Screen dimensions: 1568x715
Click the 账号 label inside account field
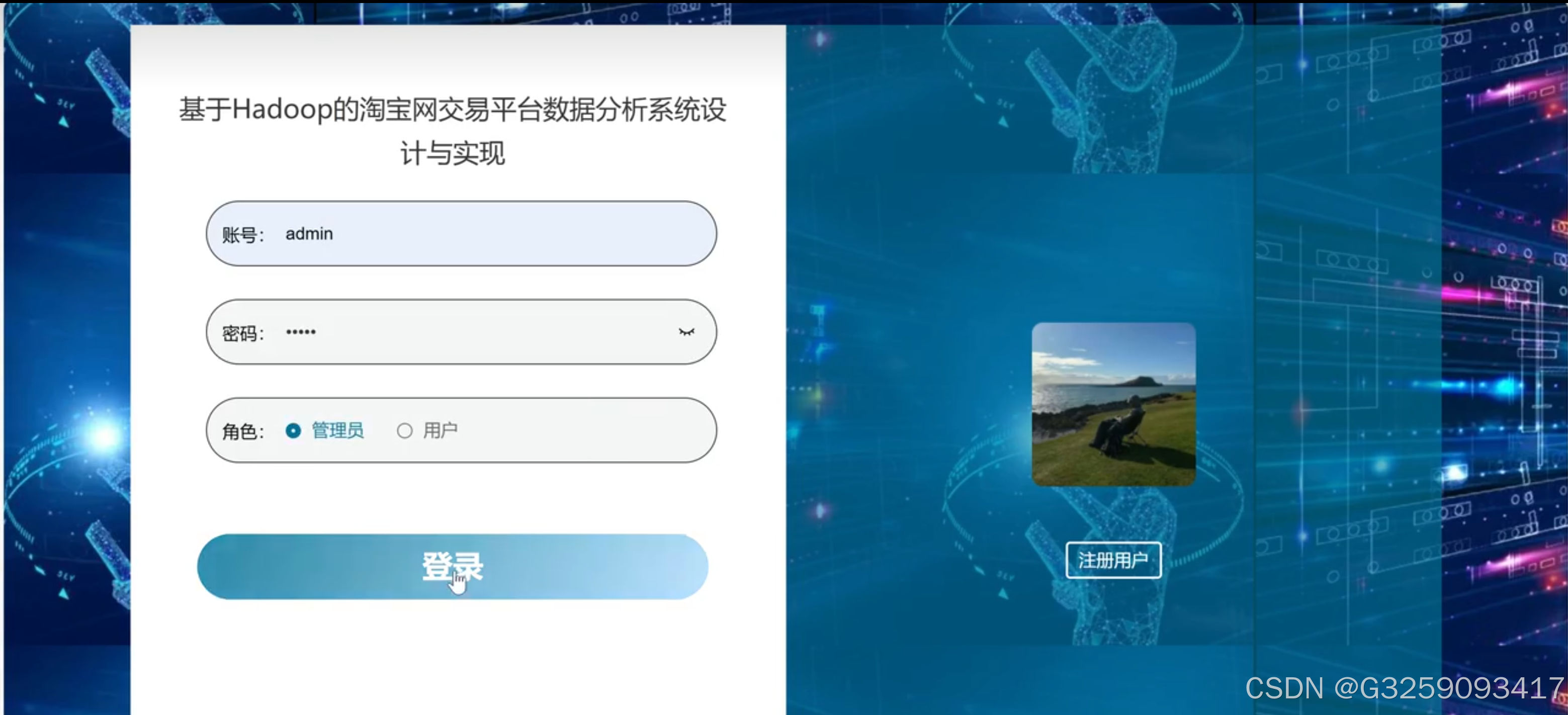point(242,234)
